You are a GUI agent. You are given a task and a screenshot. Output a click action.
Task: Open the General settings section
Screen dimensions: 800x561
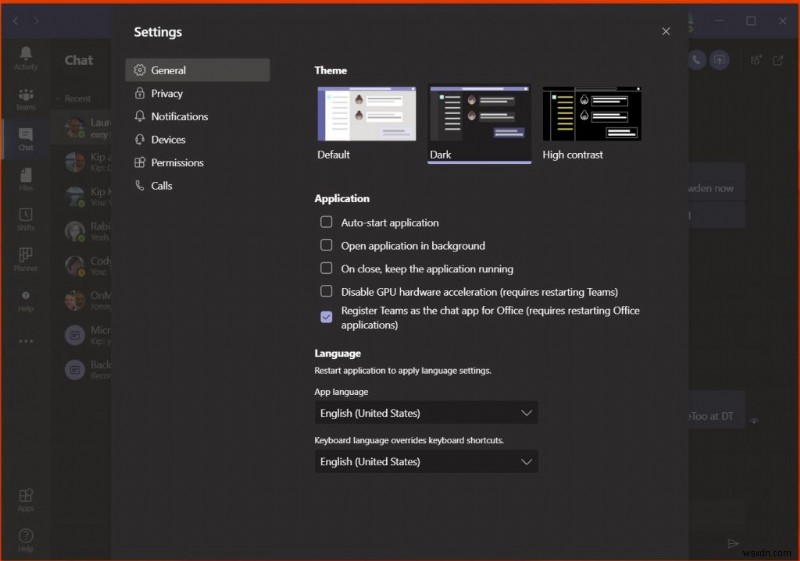197,70
